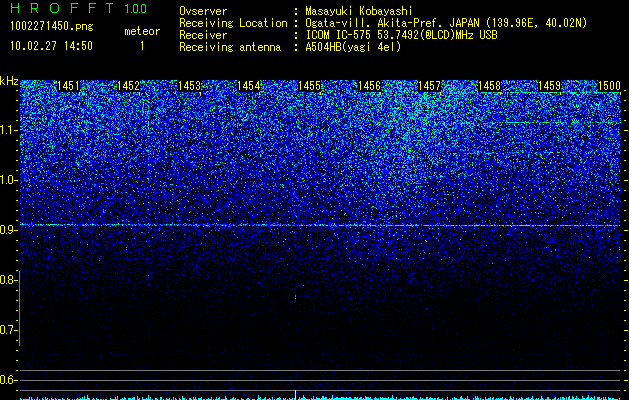Click the 1457 time marker

tap(429, 86)
